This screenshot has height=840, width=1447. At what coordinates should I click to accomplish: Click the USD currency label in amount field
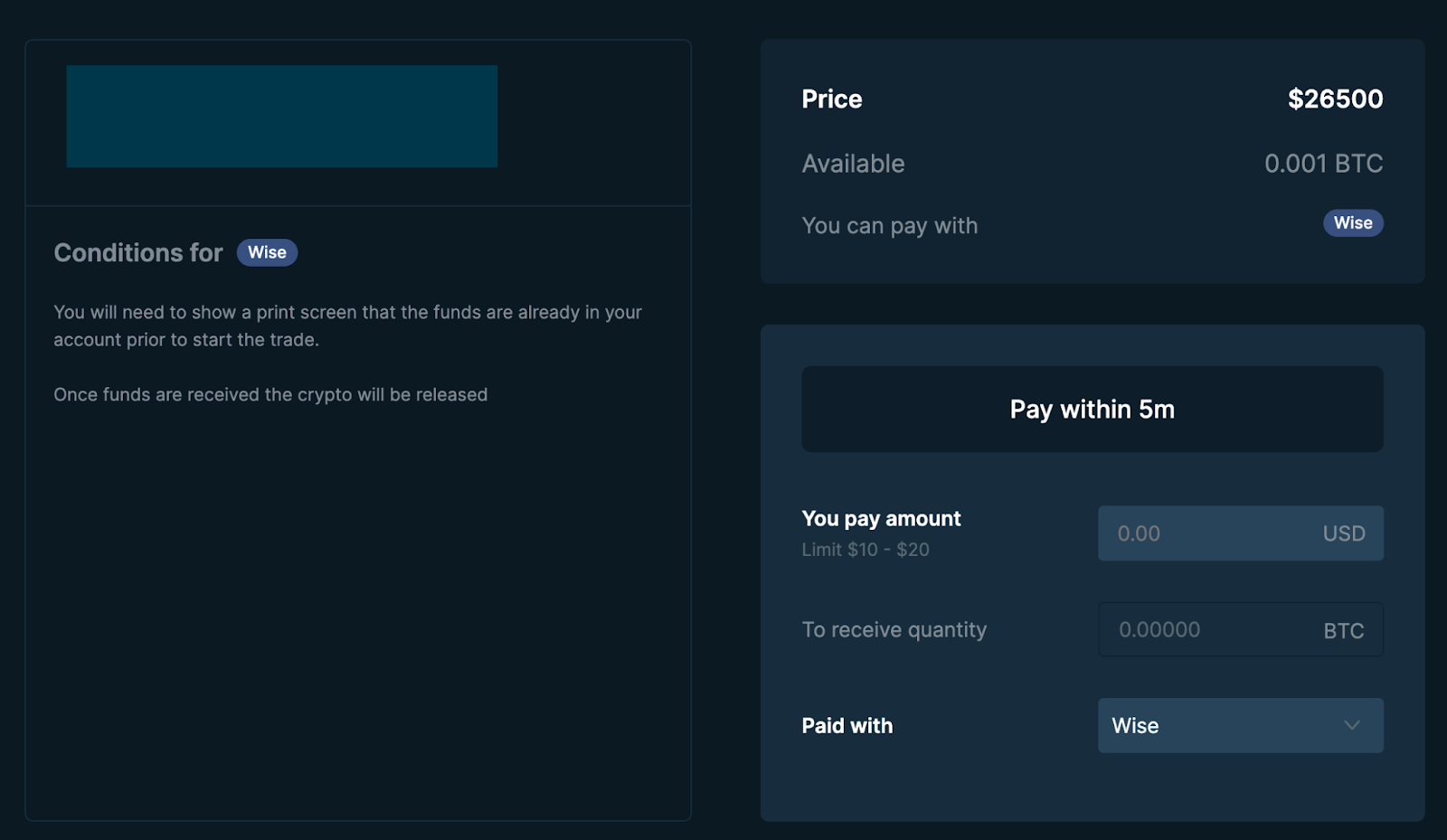1343,533
